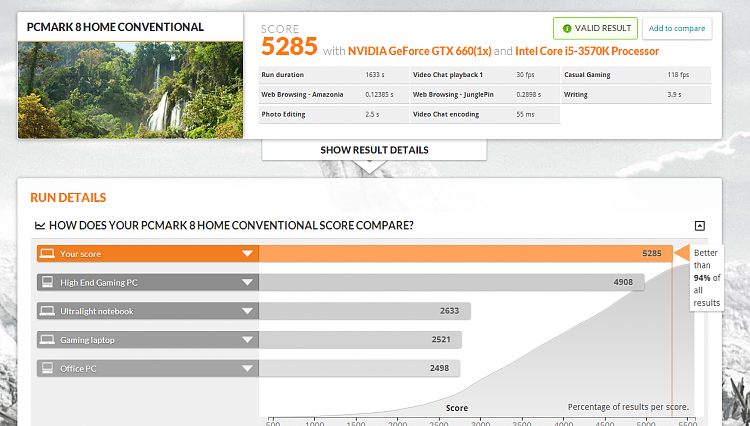Select the Ultralight notebook 2633 bar

pos(364,311)
